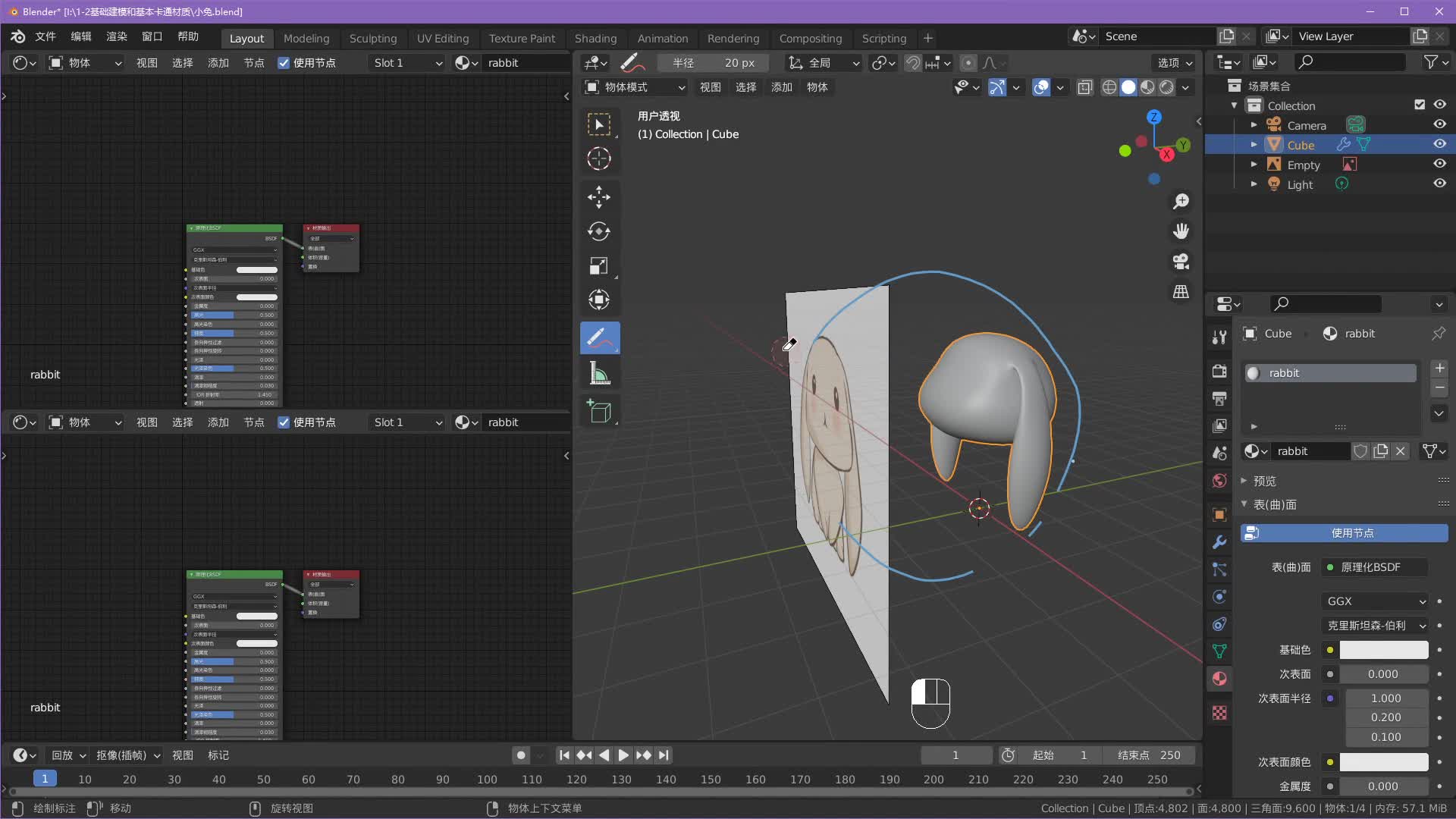Hide the Empty object in outliner
The width and height of the screenshot is (1456, 819).
click(1439, 164)
